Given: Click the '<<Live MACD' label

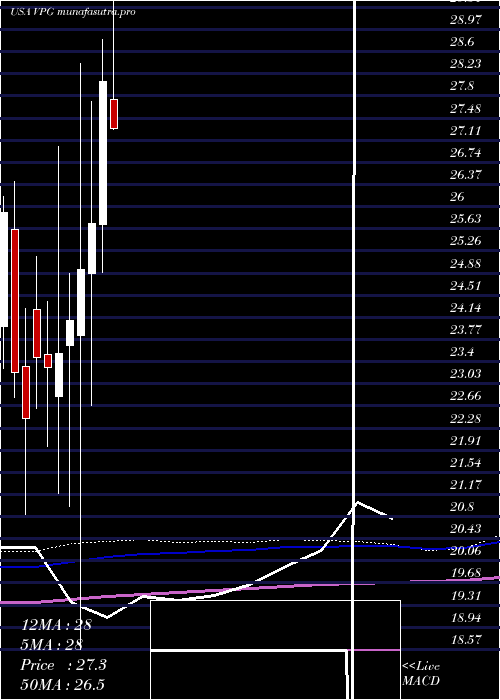Looking at the screenshot, I should click(x=421, y=674).
